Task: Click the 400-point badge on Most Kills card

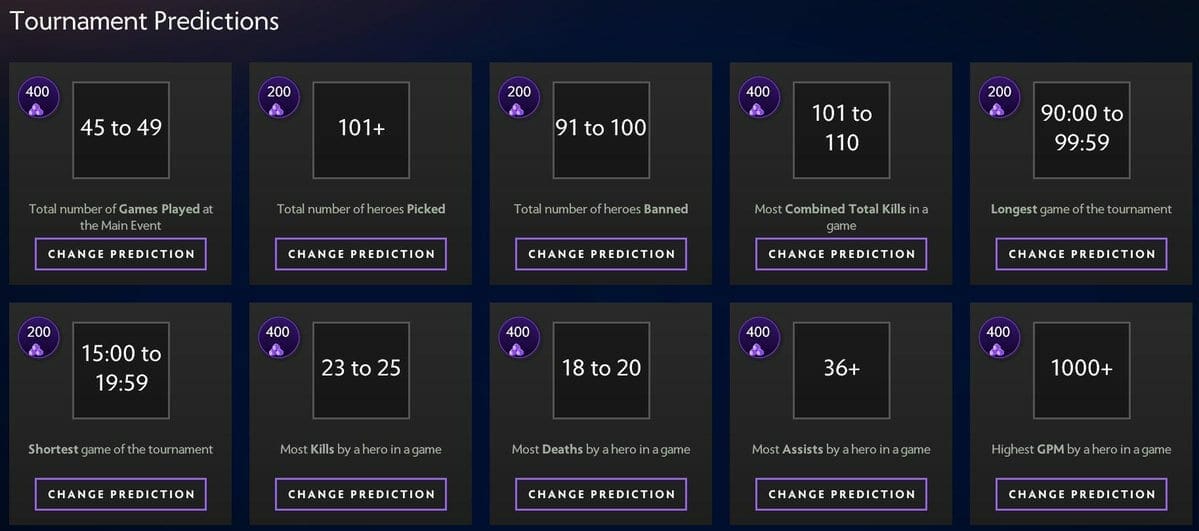Action: pos(278,339)
